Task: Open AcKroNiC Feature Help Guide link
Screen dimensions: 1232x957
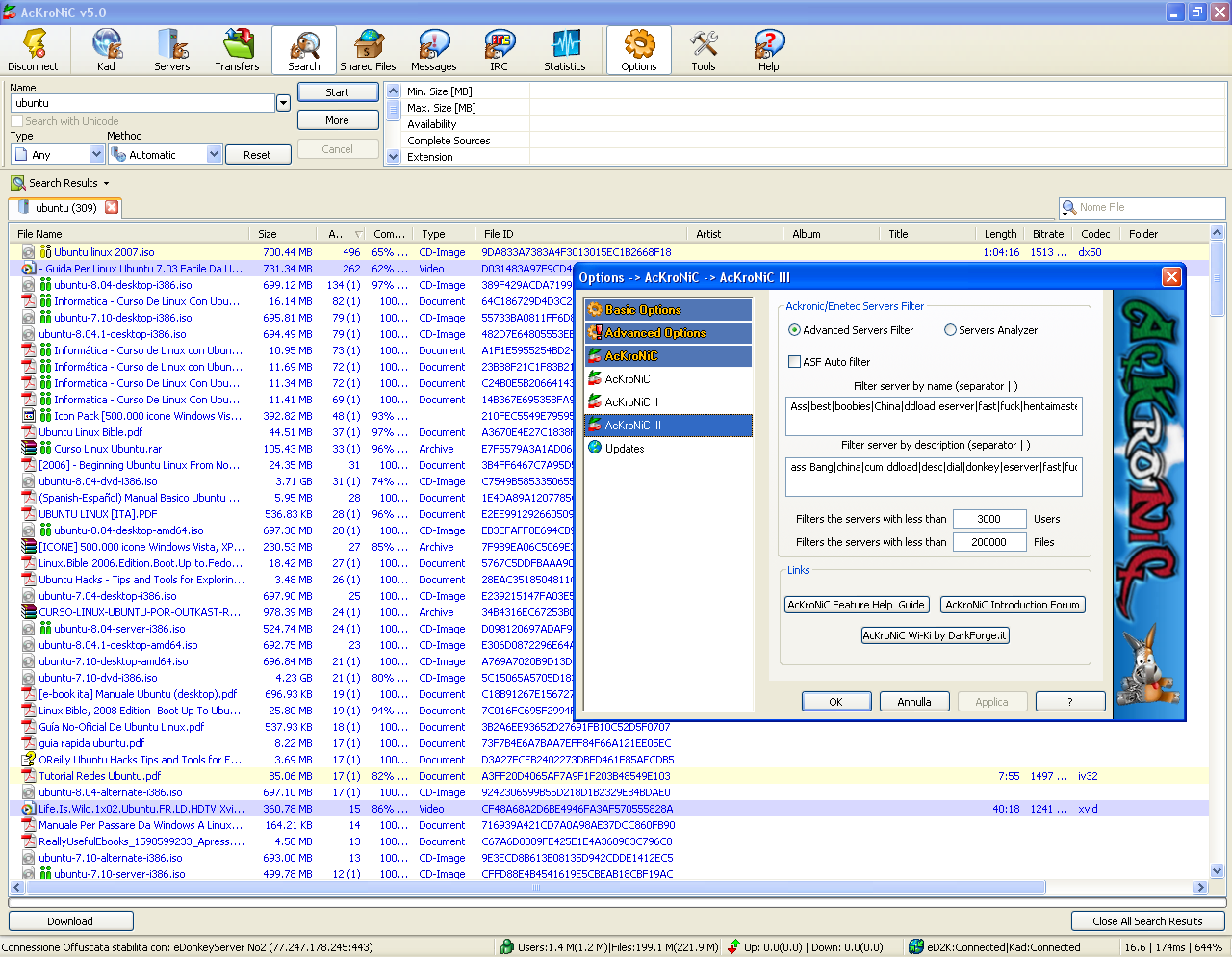Action: coord(856,605)
